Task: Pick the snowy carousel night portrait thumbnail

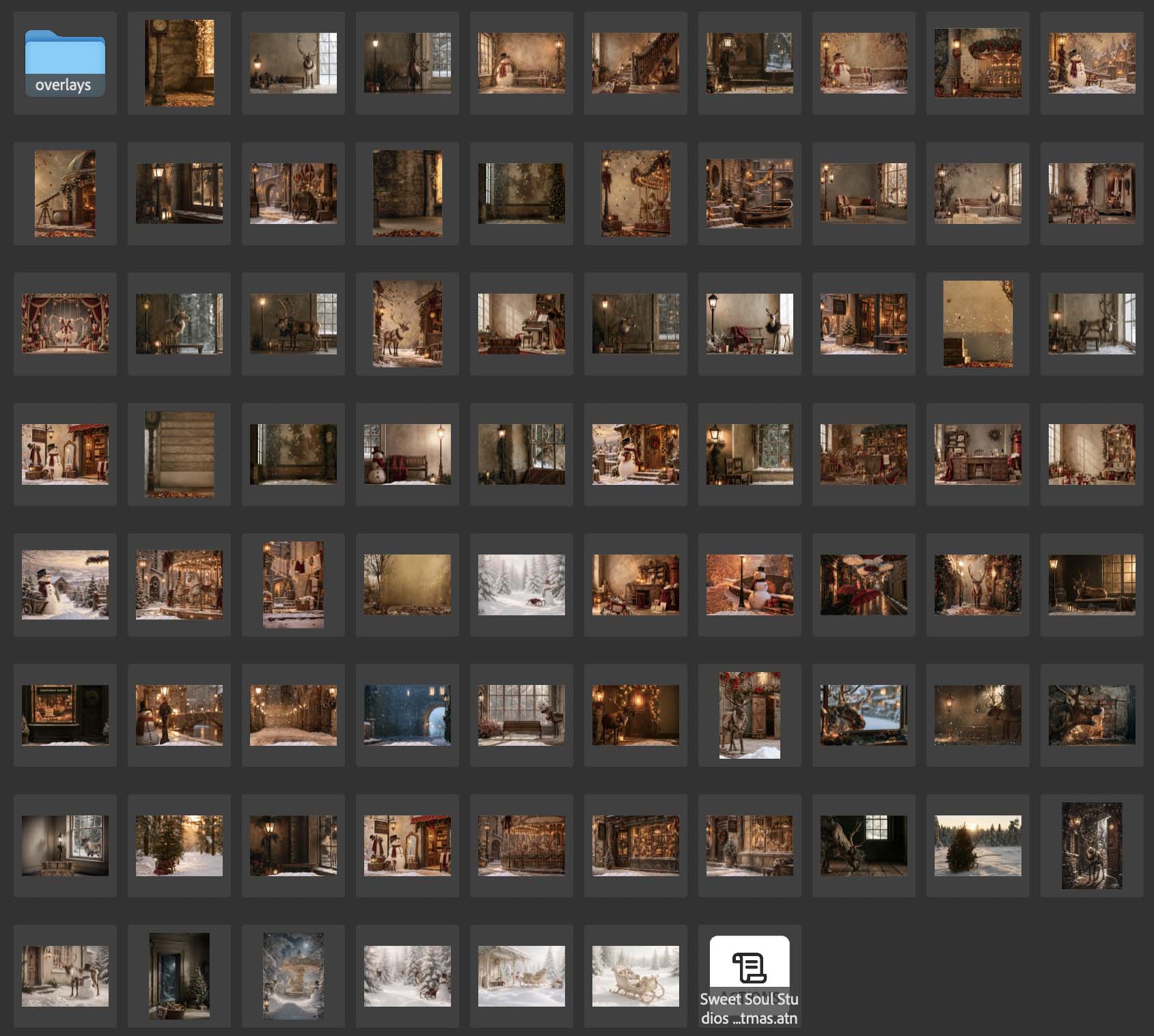Action: (293, 976)
